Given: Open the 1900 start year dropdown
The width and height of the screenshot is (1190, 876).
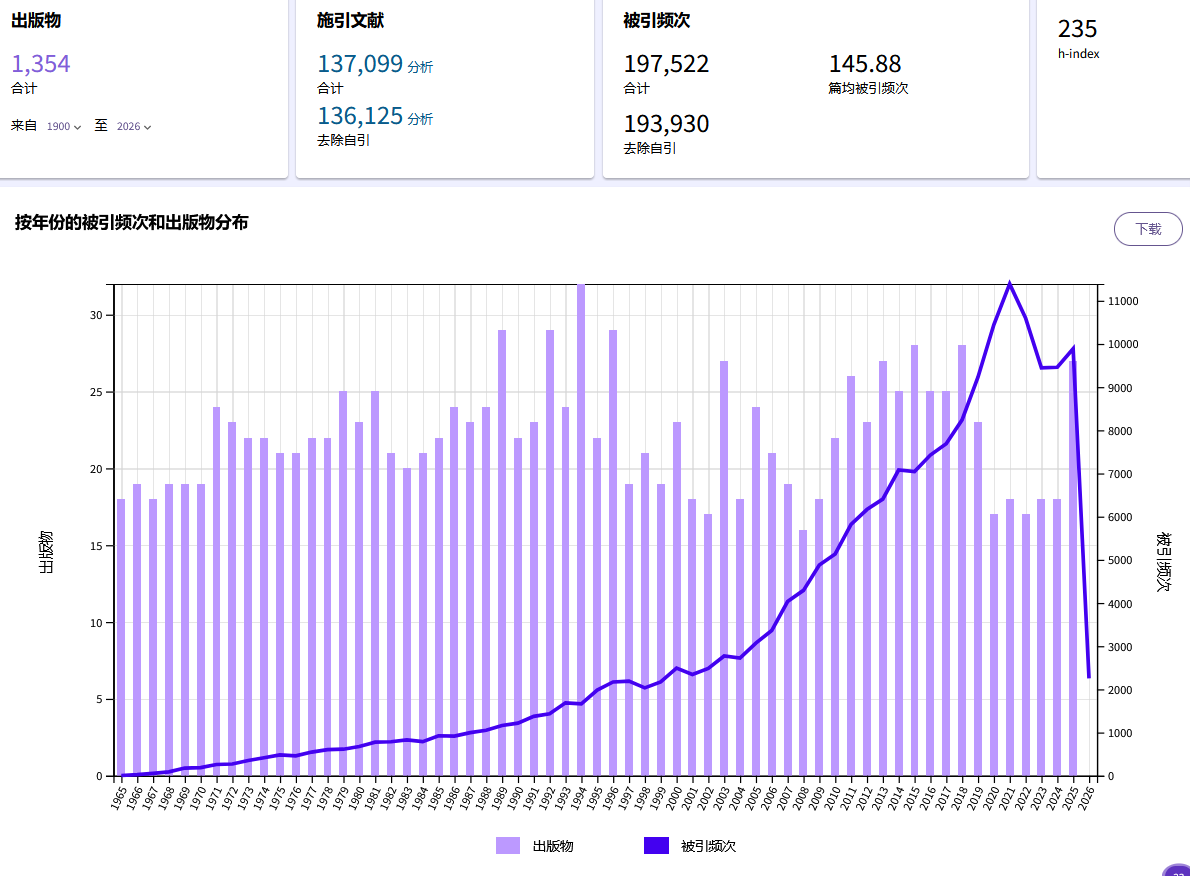Looking at the screenshot, I should coord(64,127).
